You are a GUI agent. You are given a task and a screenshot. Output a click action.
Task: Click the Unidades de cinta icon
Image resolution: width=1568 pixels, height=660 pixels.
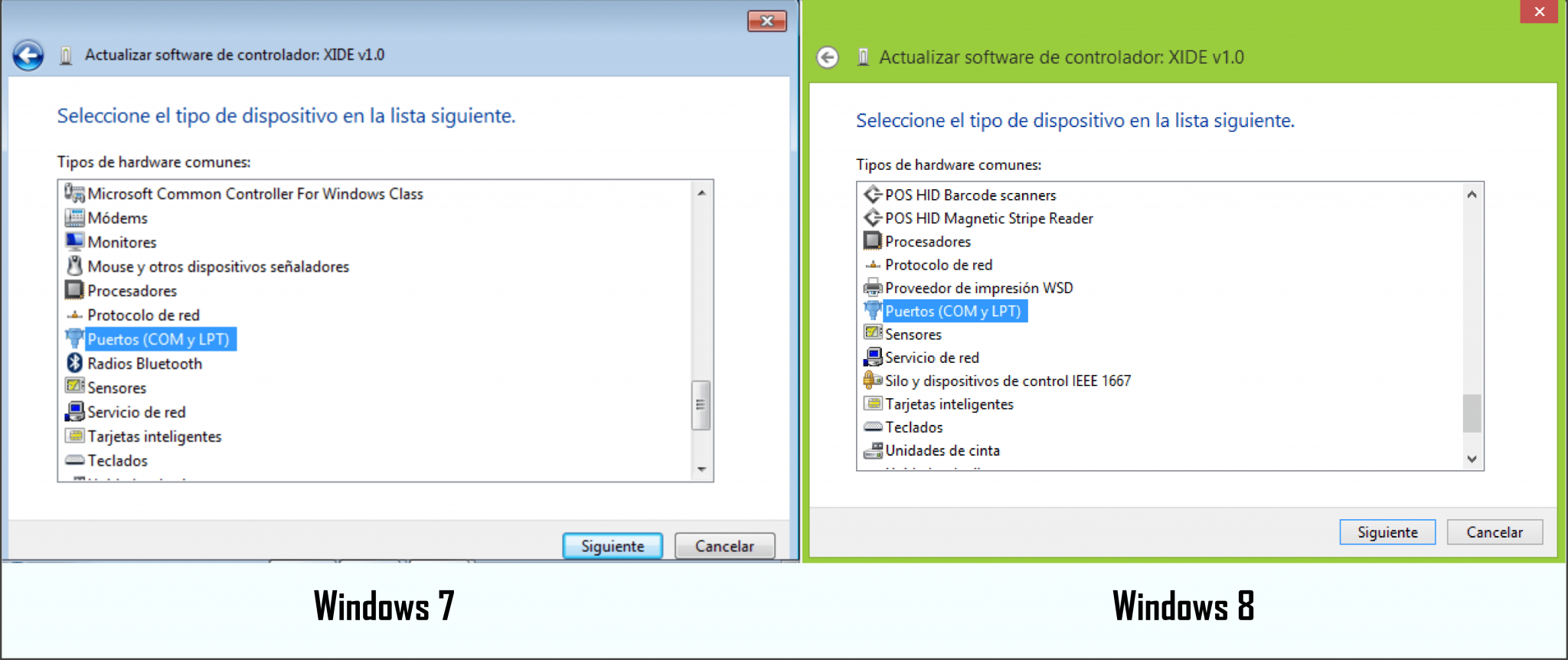pyautogui.click(x=873, y=451)
